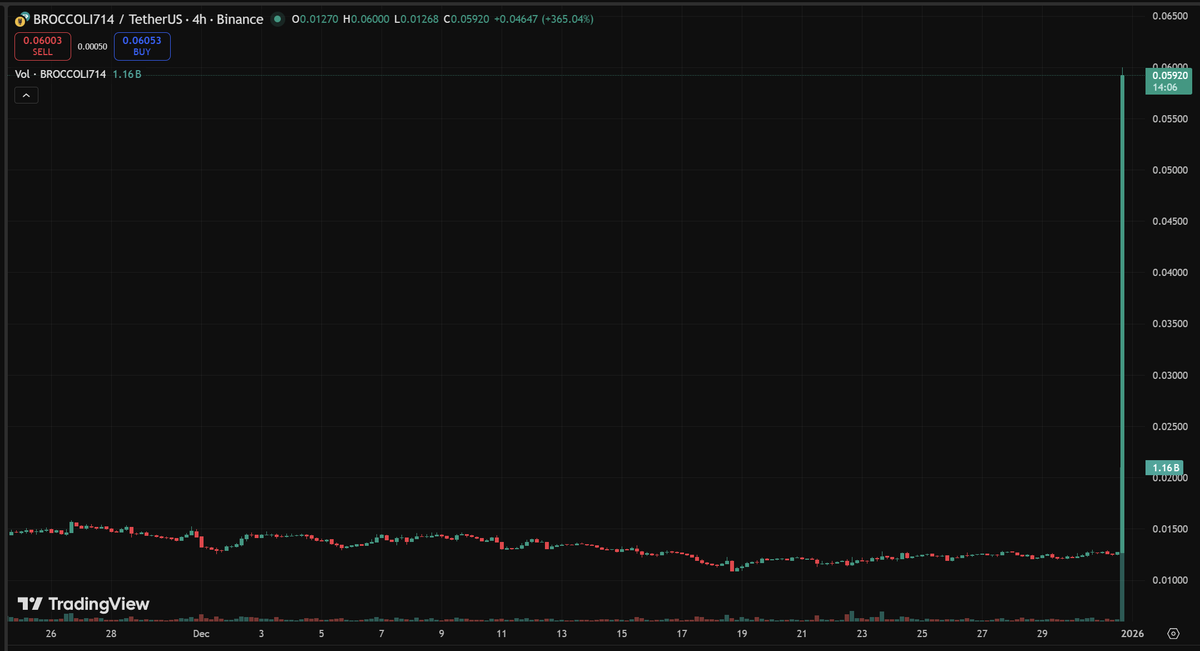Click the 0.05000 price scale label
This screenshot has width=1200, height=651.
pyautogui.click(x=1168, y=170)
